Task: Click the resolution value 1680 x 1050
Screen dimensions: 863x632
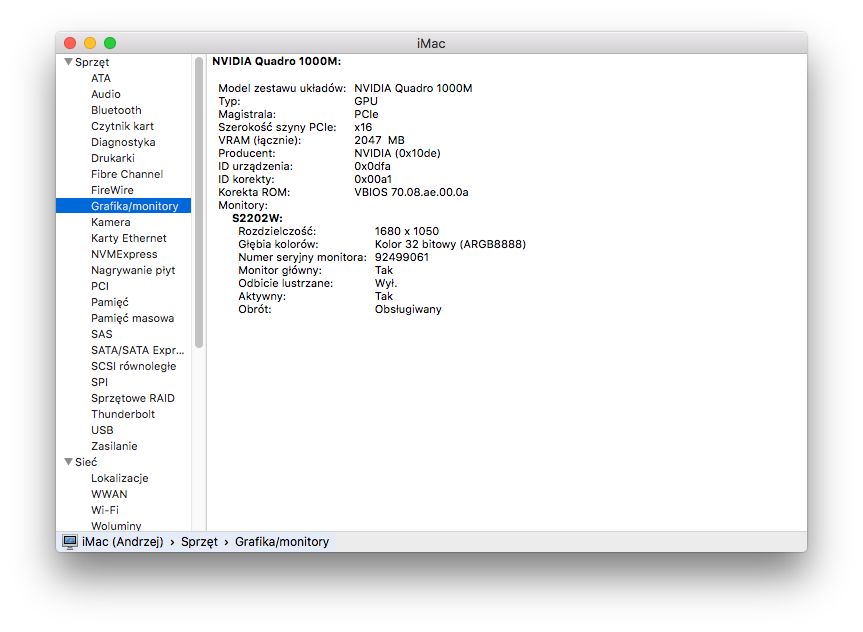Action: 407,231
